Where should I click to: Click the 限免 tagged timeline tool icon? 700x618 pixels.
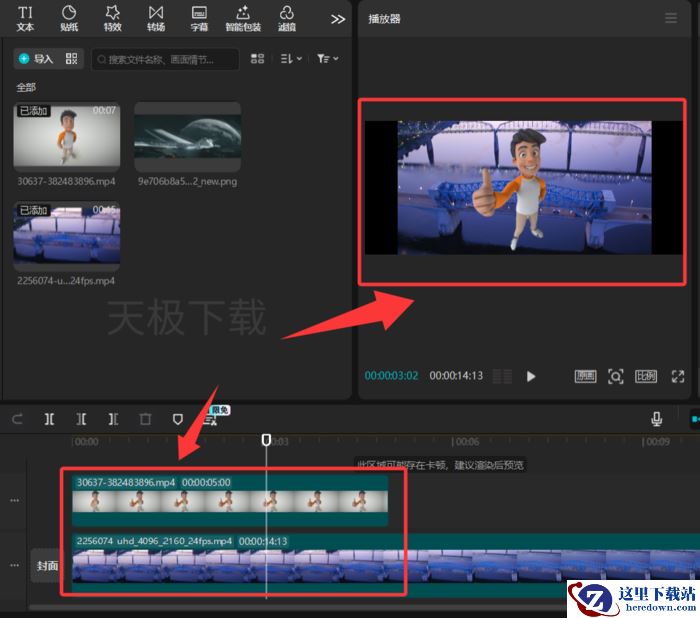point(211,418)
